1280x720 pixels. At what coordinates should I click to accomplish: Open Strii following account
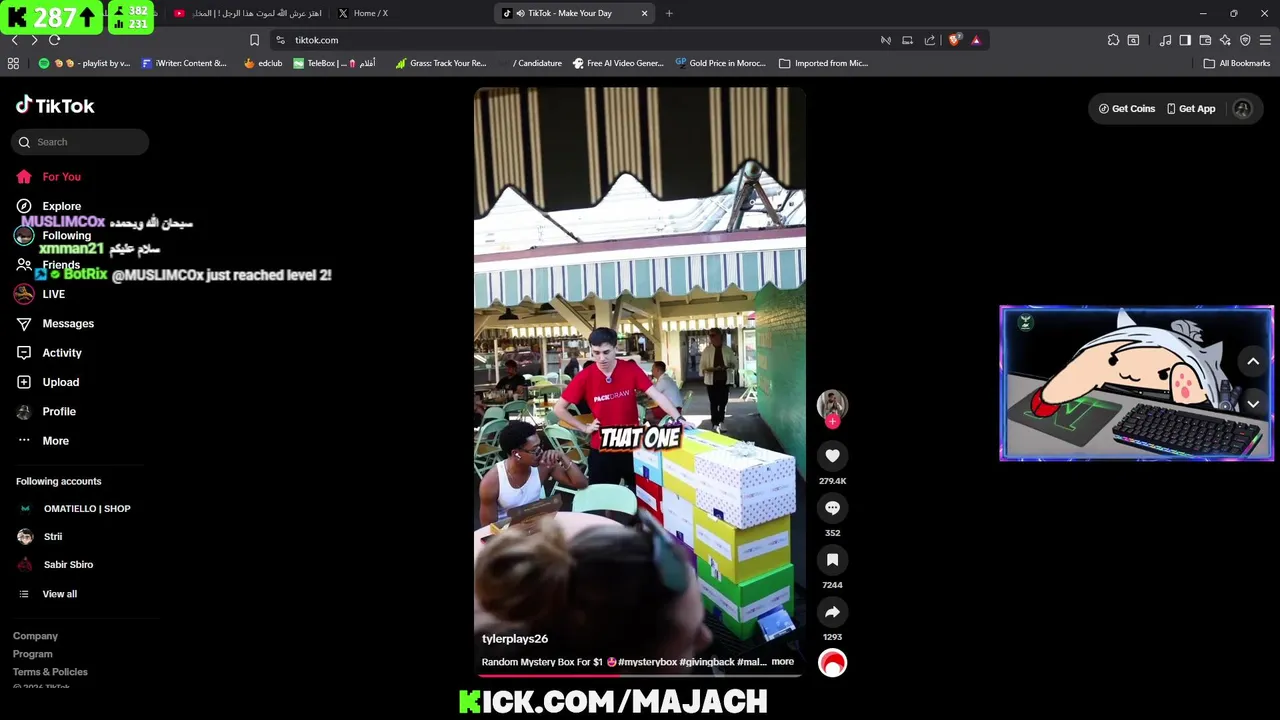tap(40, 537)
